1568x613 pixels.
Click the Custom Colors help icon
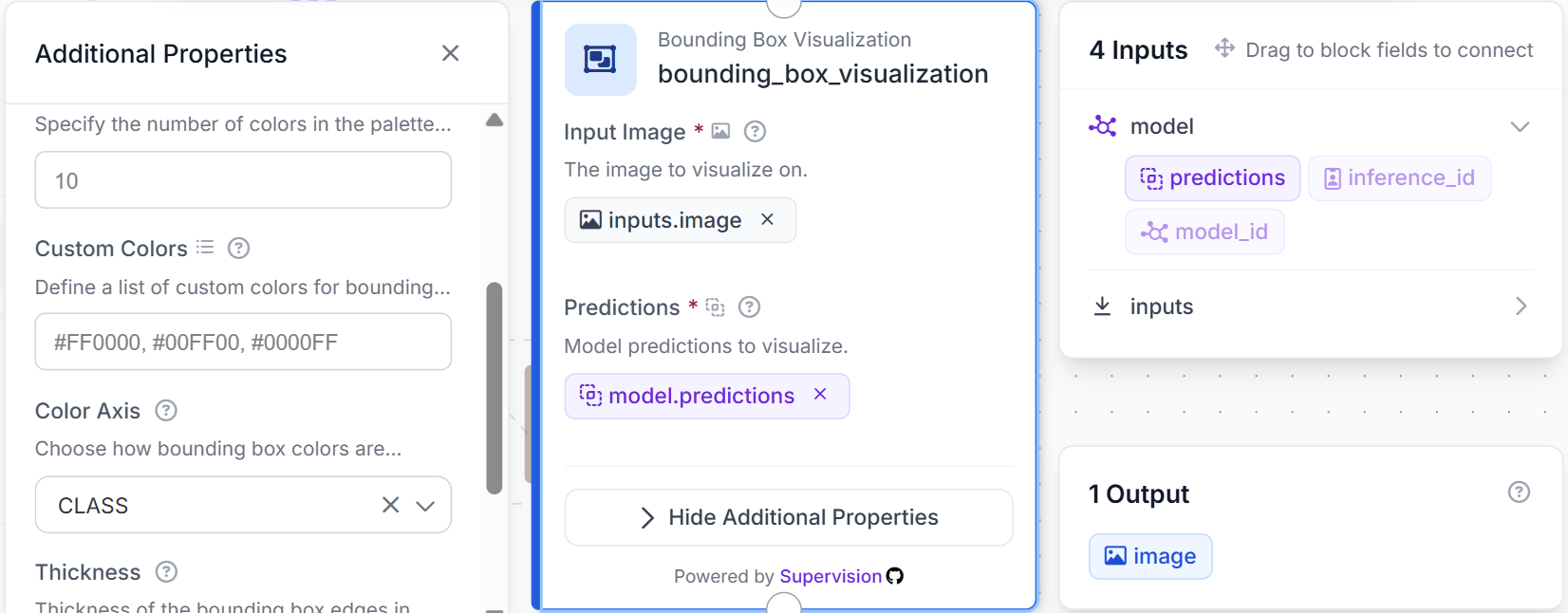[x=239, y=249]
